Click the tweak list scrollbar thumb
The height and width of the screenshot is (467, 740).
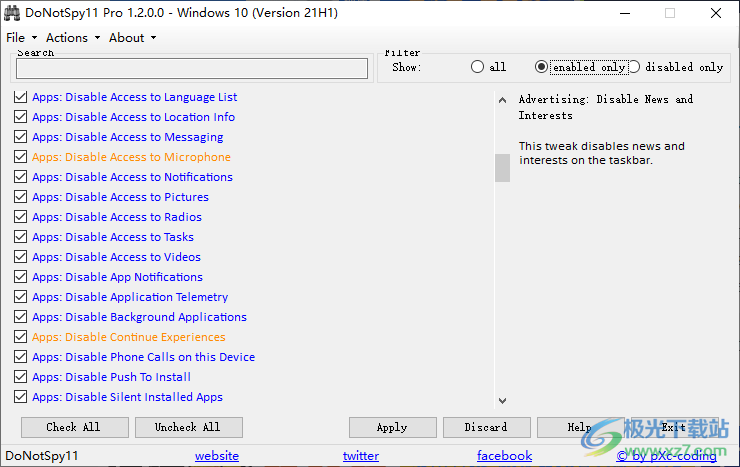[503, 167]
